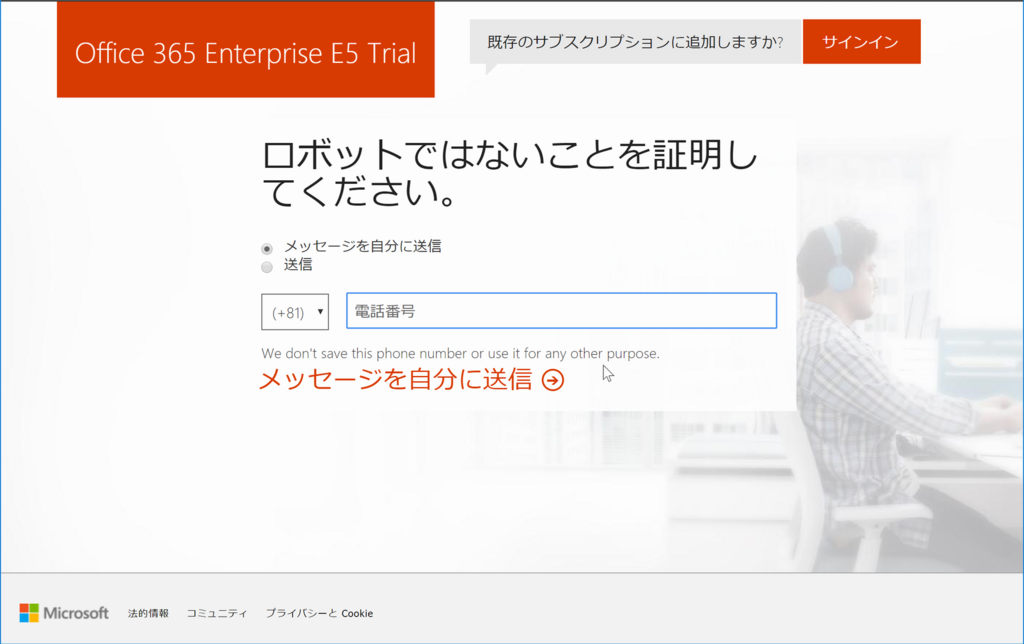1024x644 pixels.
Task: Click the Office 365 Enterprise E5 Trial banner
Action: tap(246, 50)
